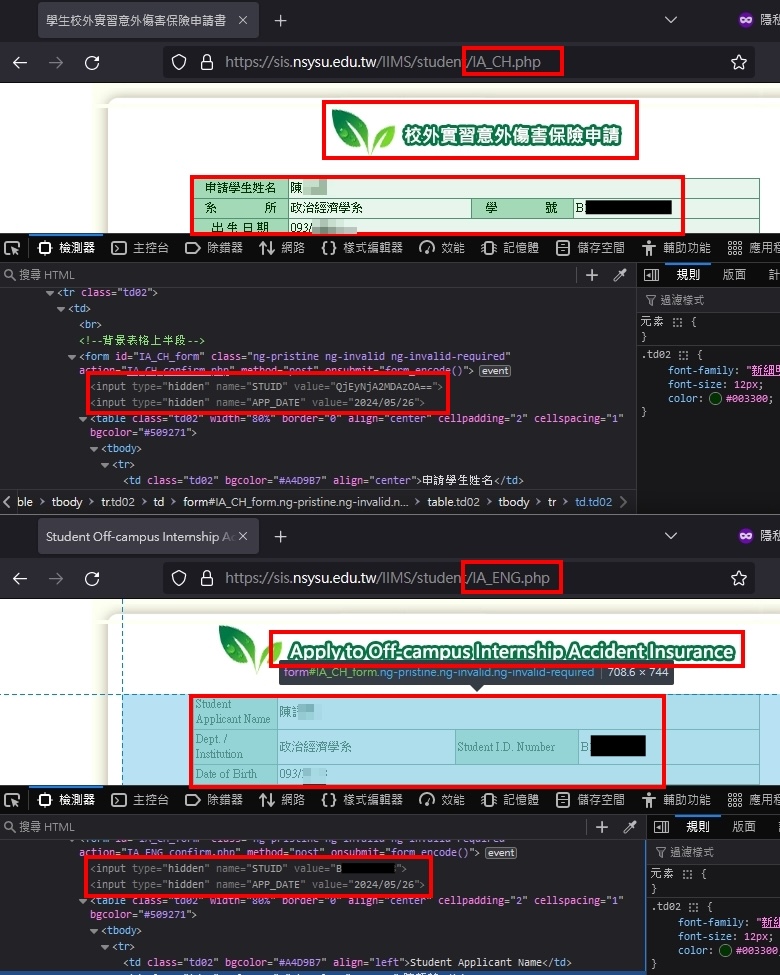Go back in the top IA_CH.php browser window
The image size is (780, 975).
(x=20, y=62)
